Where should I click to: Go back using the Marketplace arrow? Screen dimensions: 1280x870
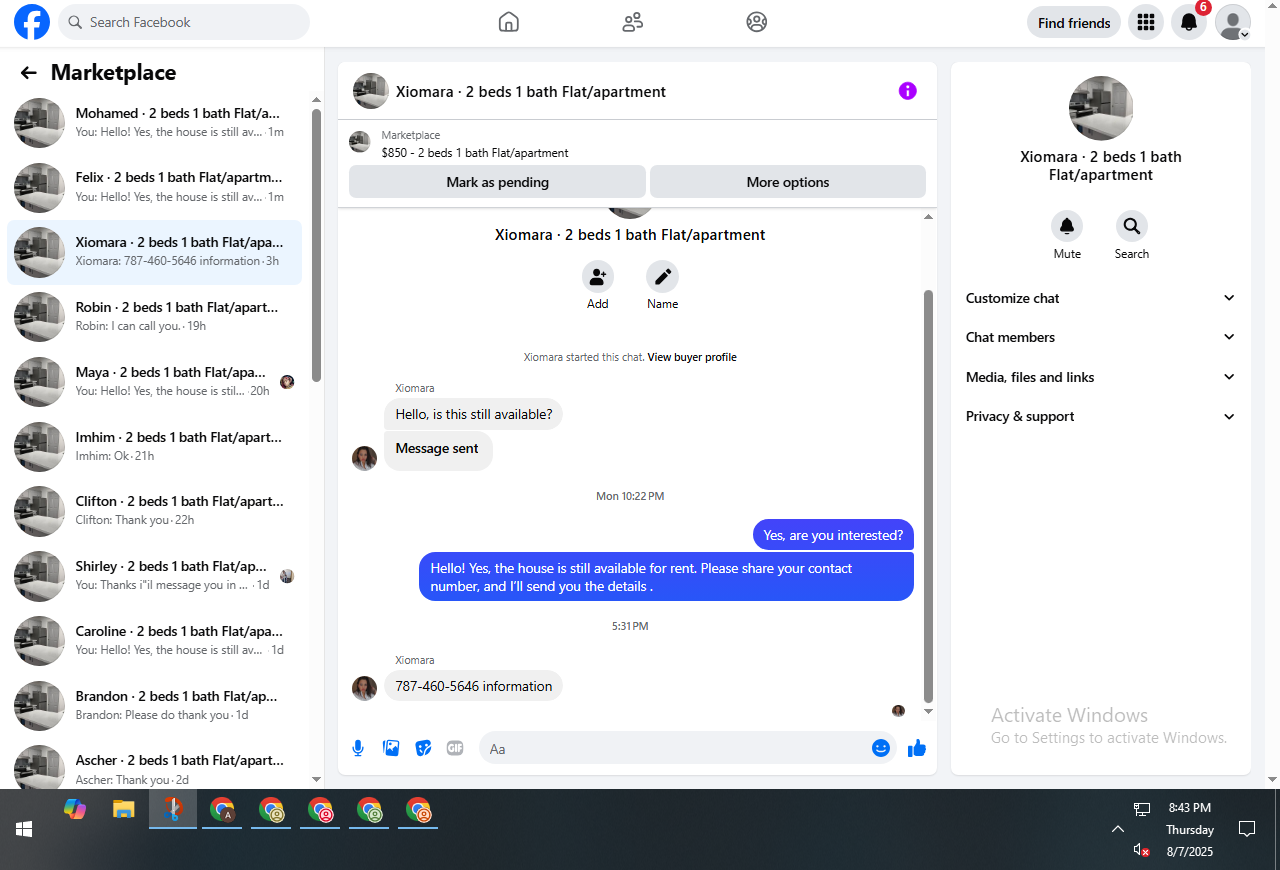(x=28, y=73)
